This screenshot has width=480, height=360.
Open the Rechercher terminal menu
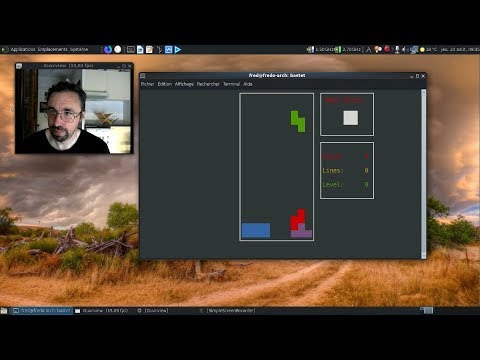click(x=208, y=84)
